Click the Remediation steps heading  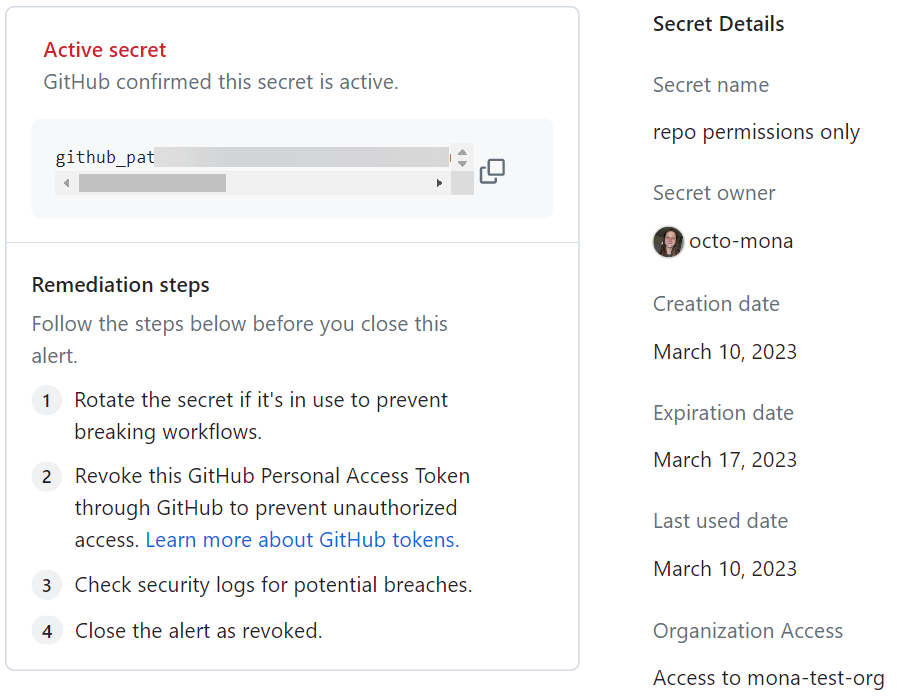click(x=120, y=285)
